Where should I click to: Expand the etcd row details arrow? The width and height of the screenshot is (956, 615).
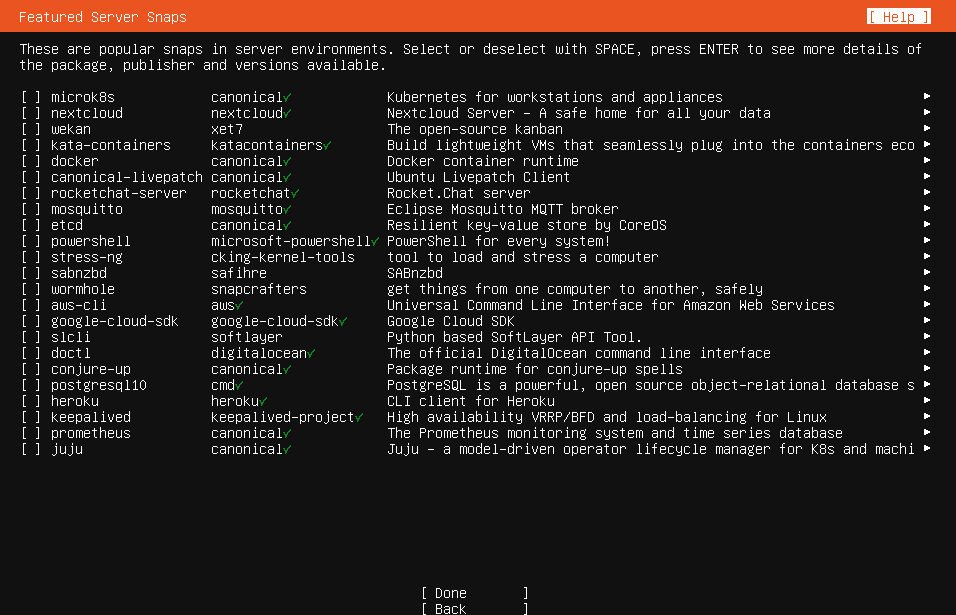tap(927, 224)
